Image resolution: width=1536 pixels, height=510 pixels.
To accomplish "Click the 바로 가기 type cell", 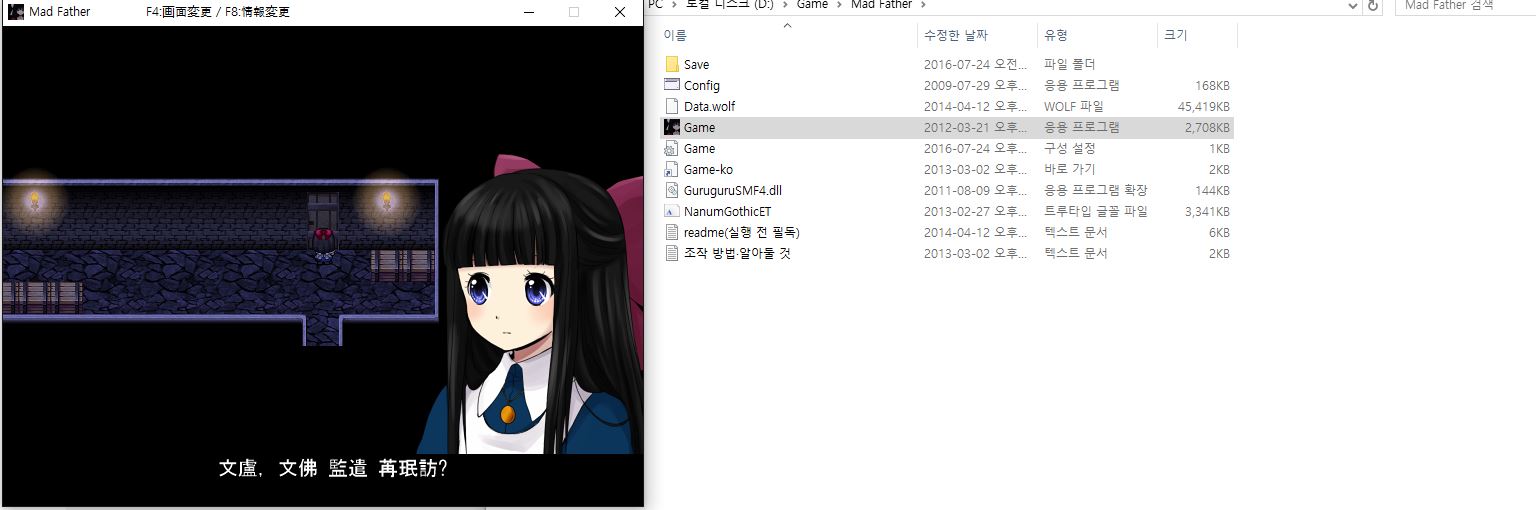I will click(x=1070, y=169).
